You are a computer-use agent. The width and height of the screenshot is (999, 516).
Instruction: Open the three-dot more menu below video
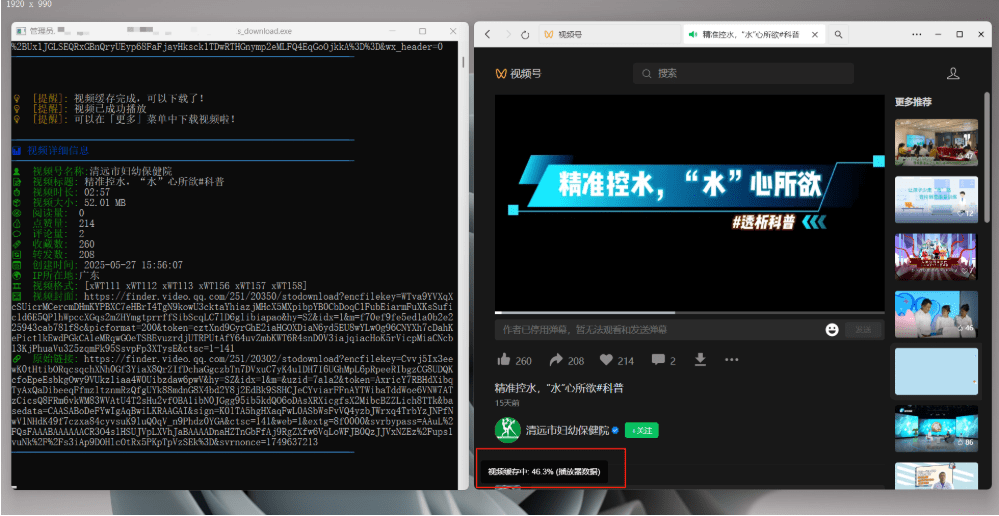(x=732, y=360)
